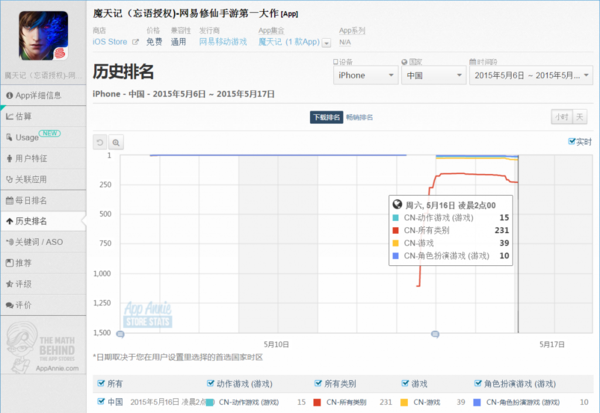Click the magnifier zoom icon
The width and height of the screenshot is (600, 413).
coord(116,143)
